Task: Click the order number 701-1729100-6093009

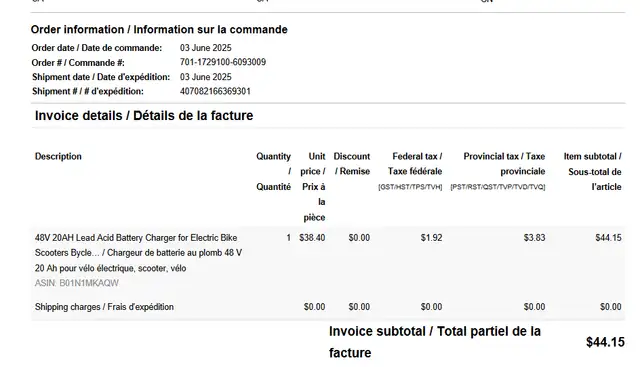Action: (x=223, y=62)
